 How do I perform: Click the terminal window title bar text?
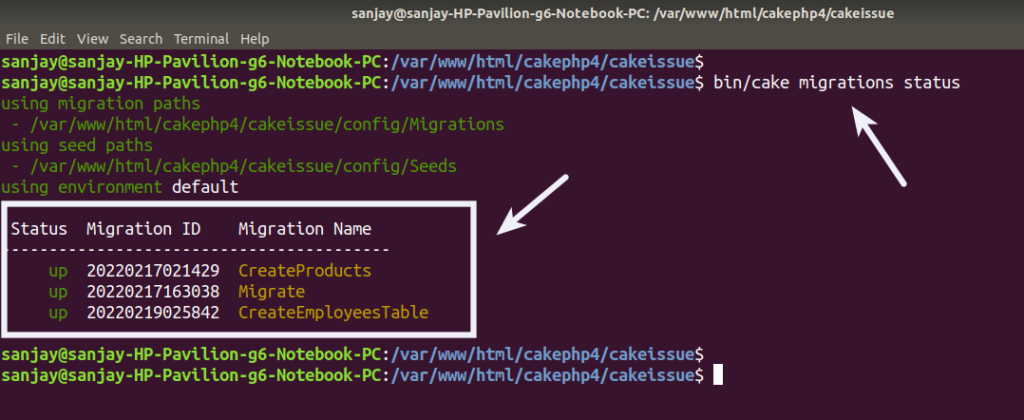tap(622, 13)
